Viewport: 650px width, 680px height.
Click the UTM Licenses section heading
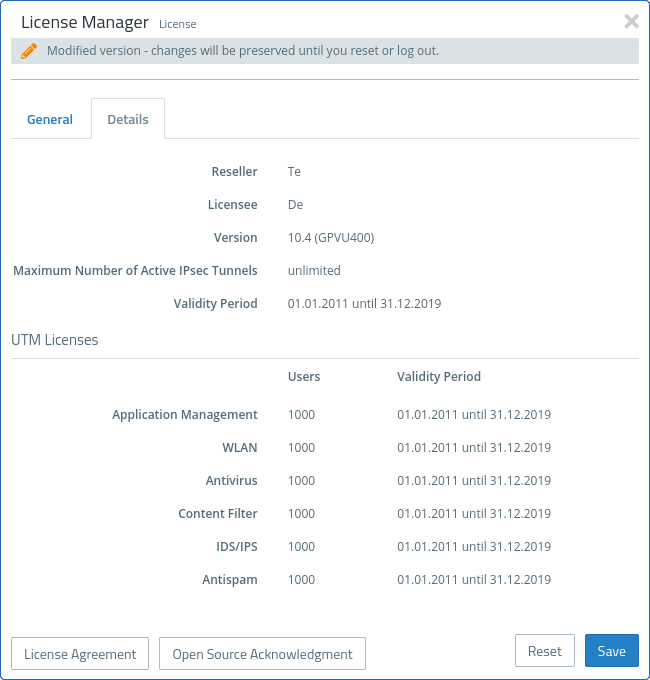(x=55, y=340)
